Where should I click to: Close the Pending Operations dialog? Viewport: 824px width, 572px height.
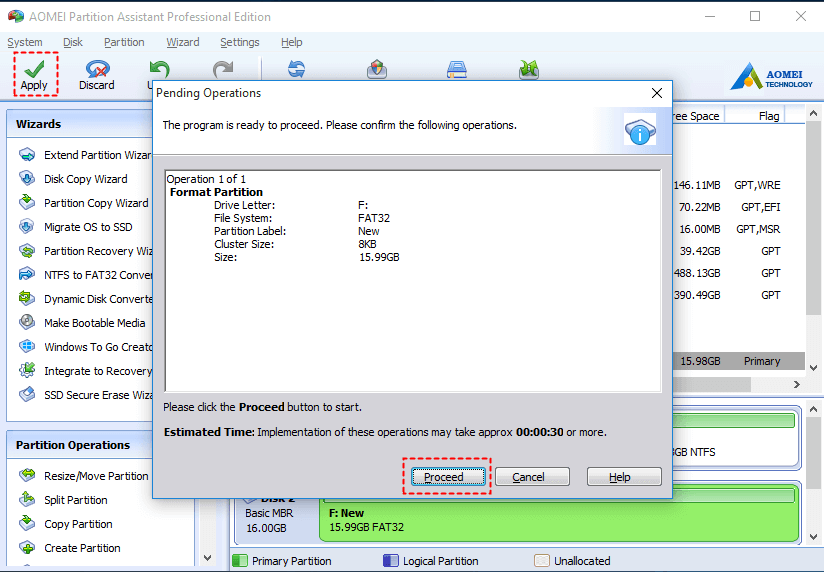click(656, 93)
